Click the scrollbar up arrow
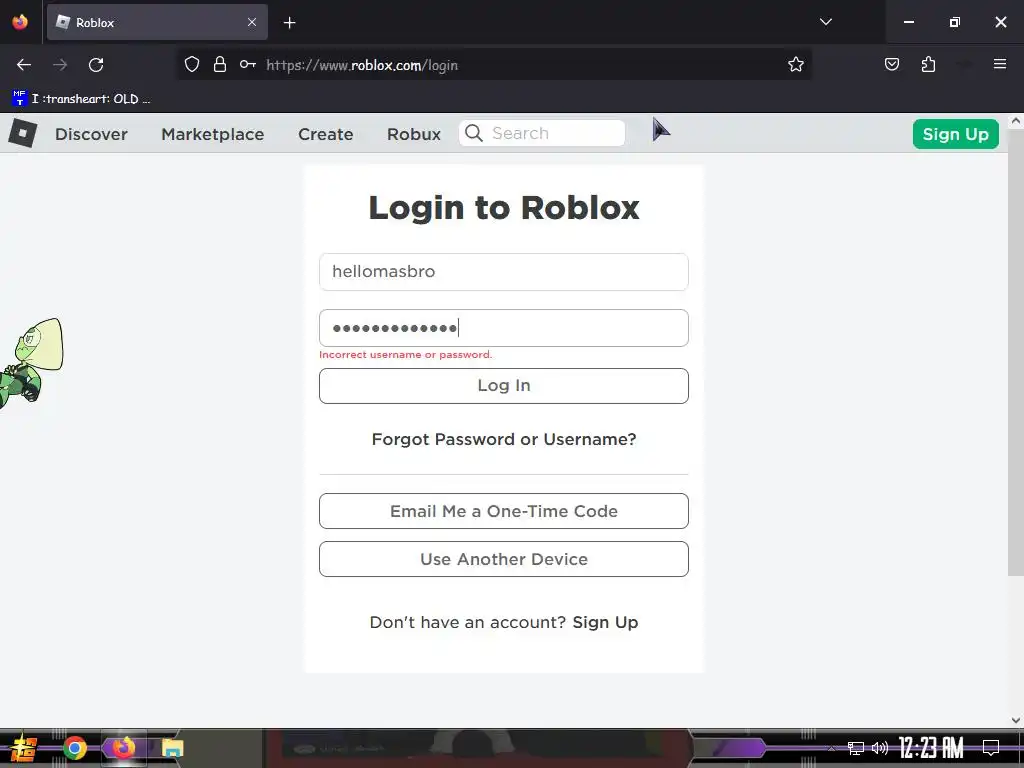The image size is (1024, 768). 1016,121
